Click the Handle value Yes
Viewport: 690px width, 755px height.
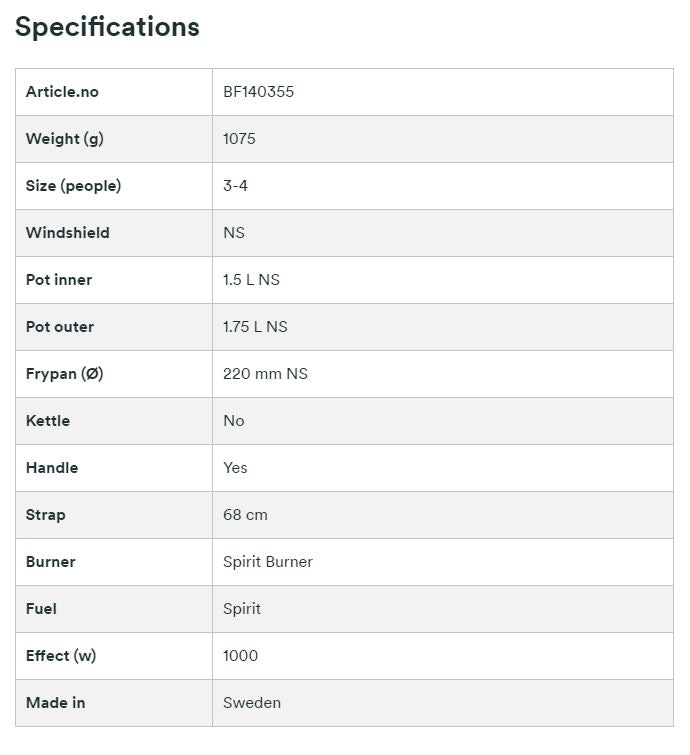tap(235, 468)
